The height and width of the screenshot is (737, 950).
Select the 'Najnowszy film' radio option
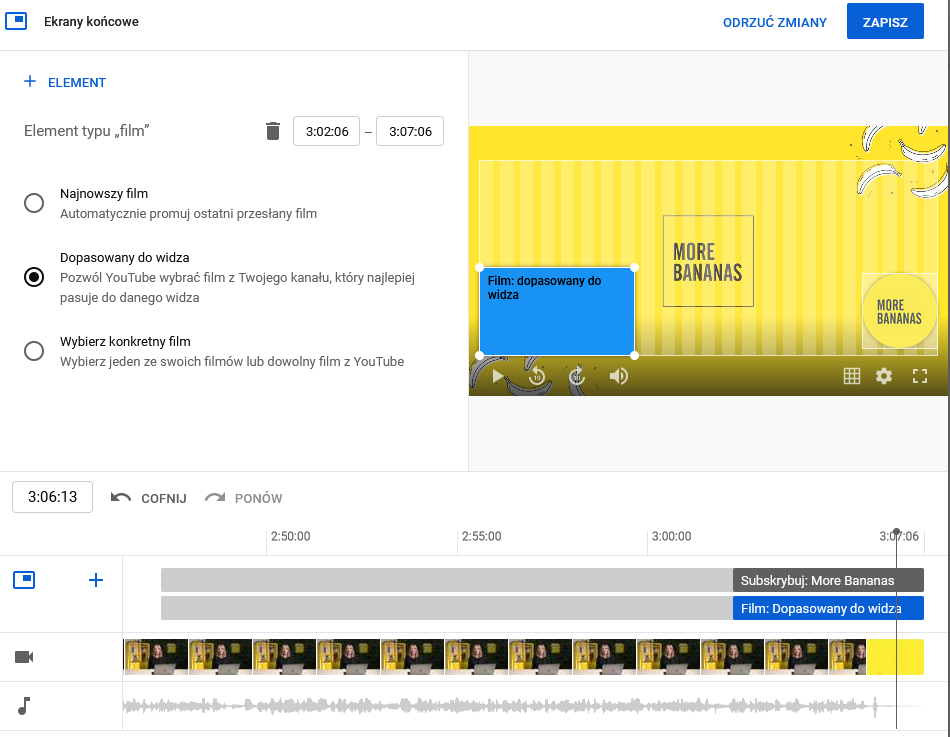coord(34,203)
